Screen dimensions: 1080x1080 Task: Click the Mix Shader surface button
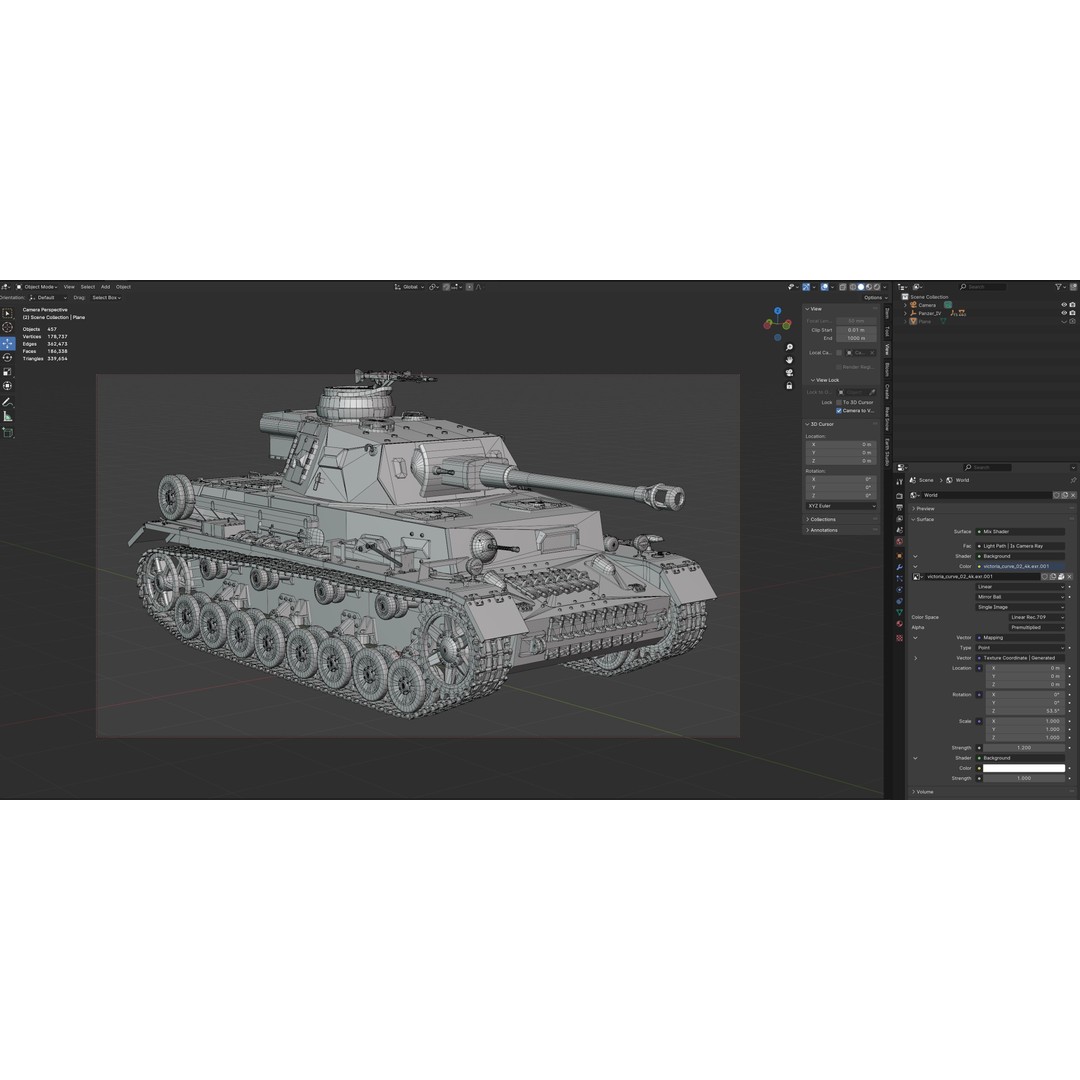point(1020,532)
